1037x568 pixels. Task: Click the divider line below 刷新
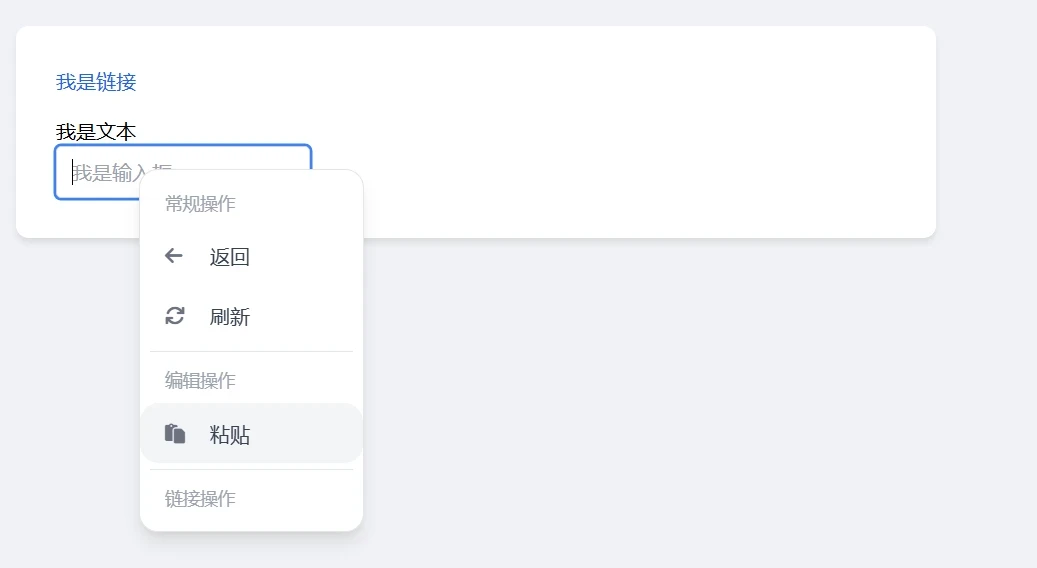[251, 352]
